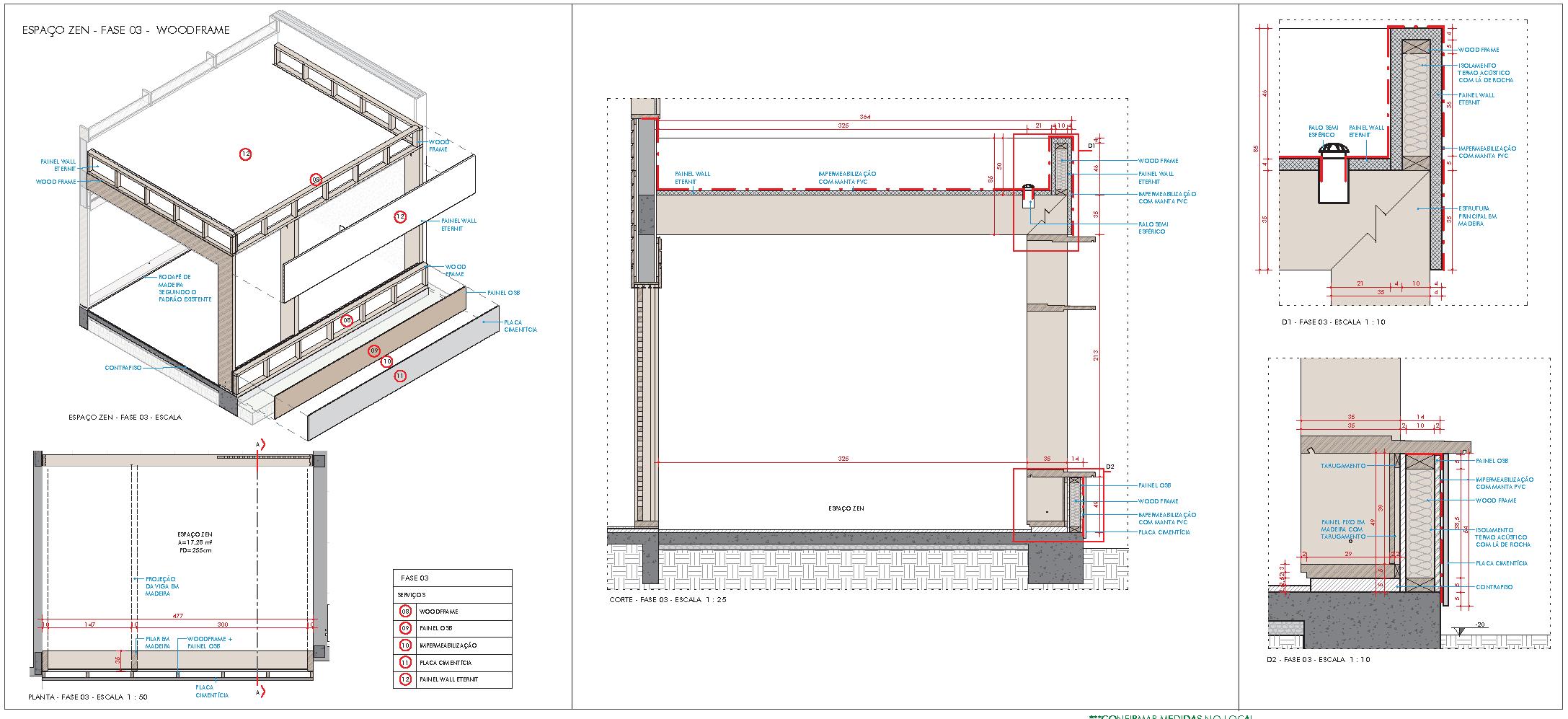The height and width of the screenshot is (719, 1568).
Task: Select the legend's red circle numbered 10
Action: click(405, 645)
